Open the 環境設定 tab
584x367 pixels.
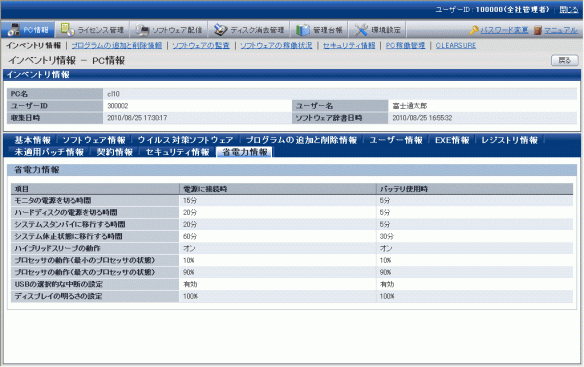tap(377, 29)
